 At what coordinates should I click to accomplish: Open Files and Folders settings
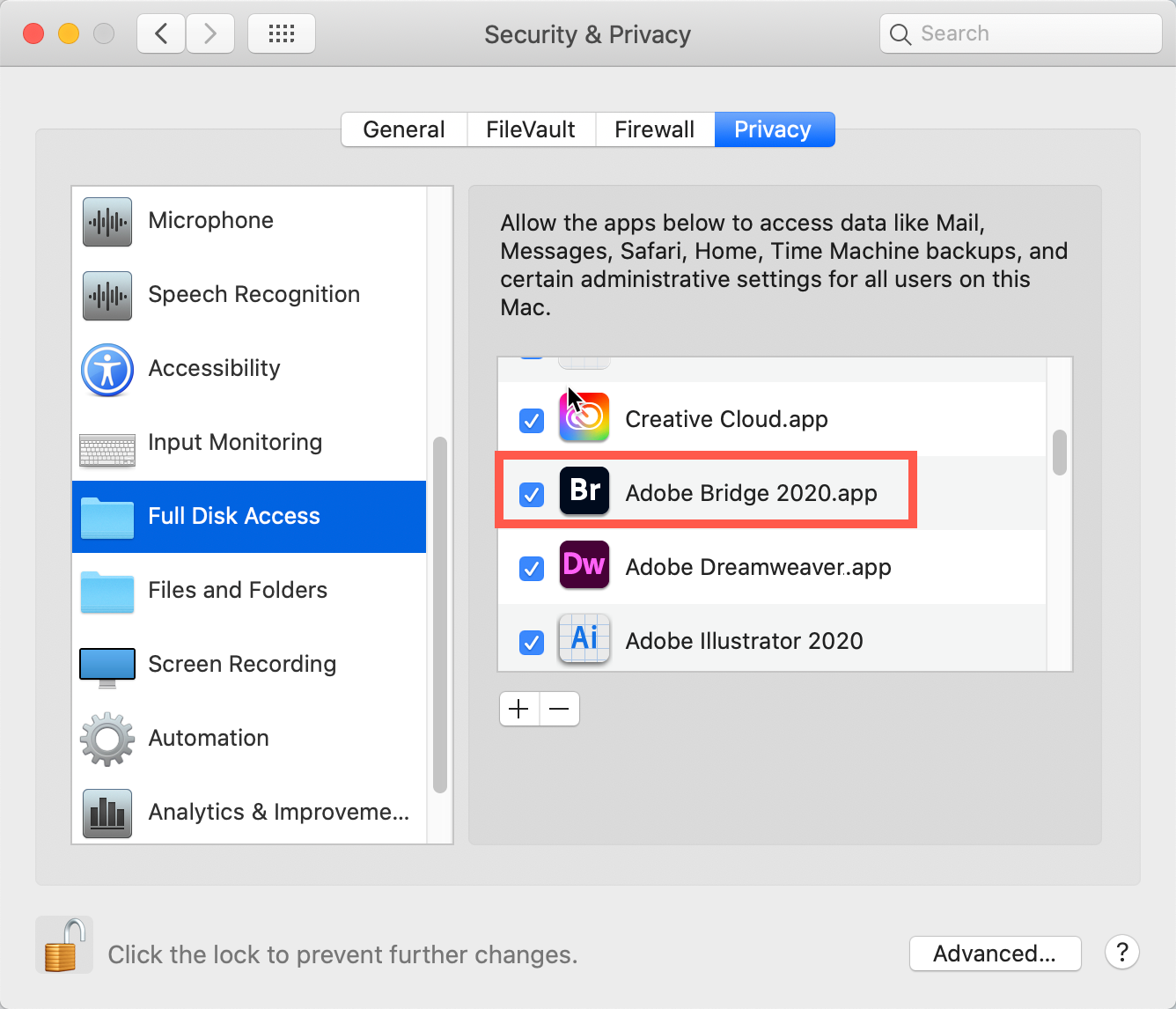pyautogui.click(x=237, y=590)
